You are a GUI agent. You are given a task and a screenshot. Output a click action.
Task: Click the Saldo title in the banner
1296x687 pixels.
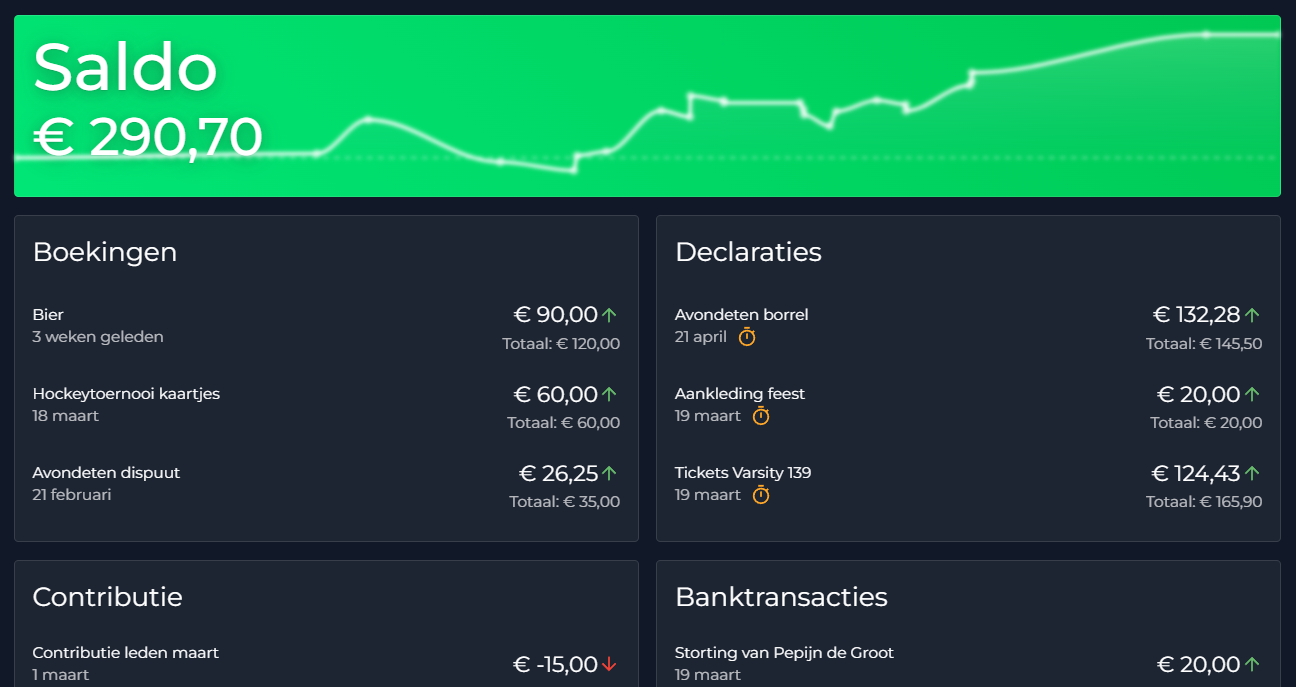tap(125, 68)
